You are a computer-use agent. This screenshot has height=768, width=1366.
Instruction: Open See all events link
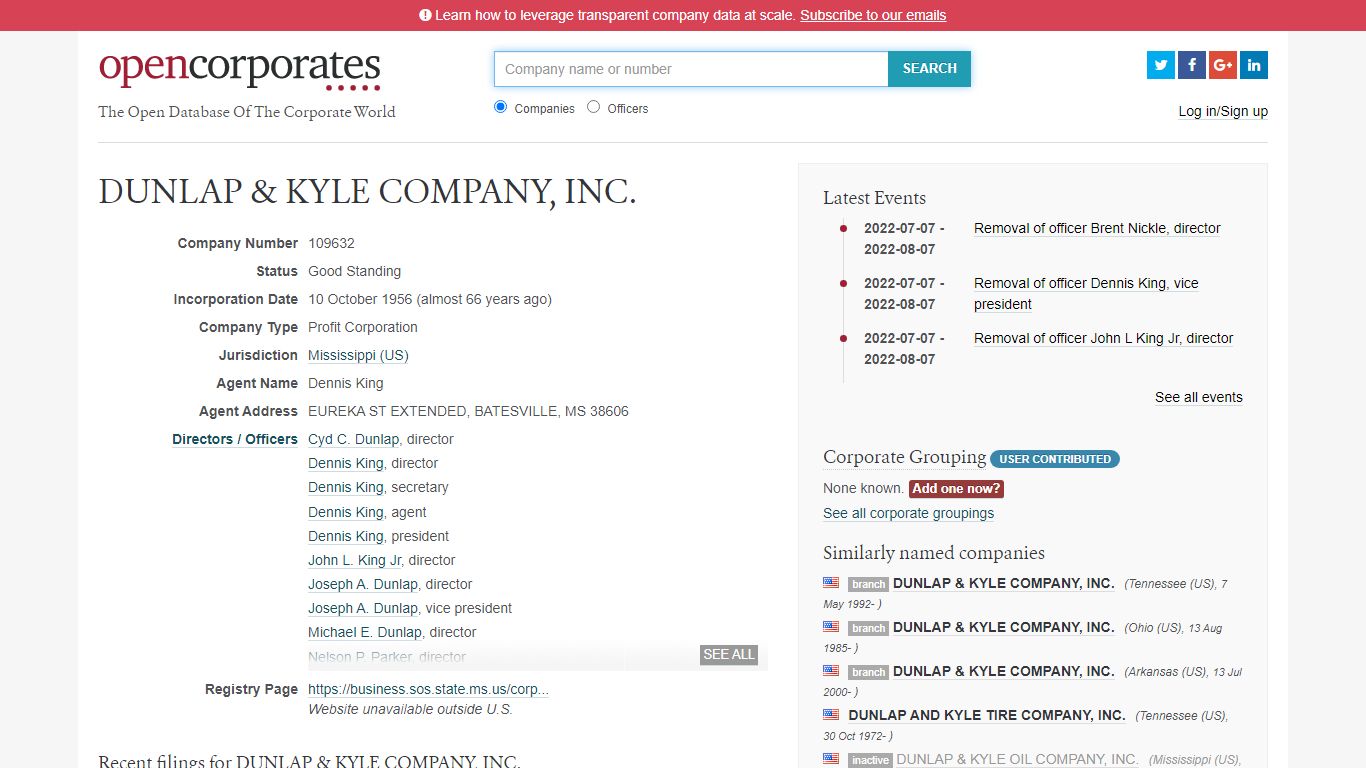(x=1199, y=397)
